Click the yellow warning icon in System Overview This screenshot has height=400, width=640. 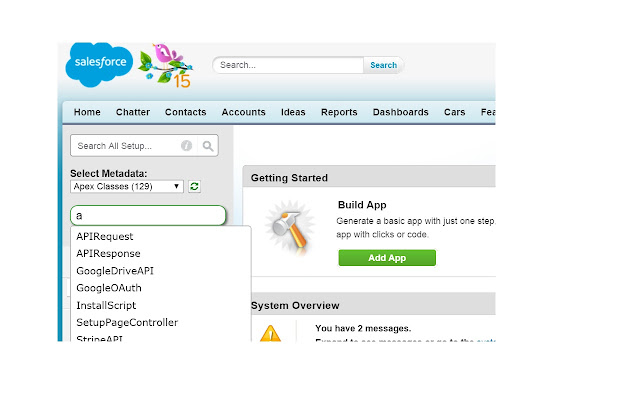(270, 333)
